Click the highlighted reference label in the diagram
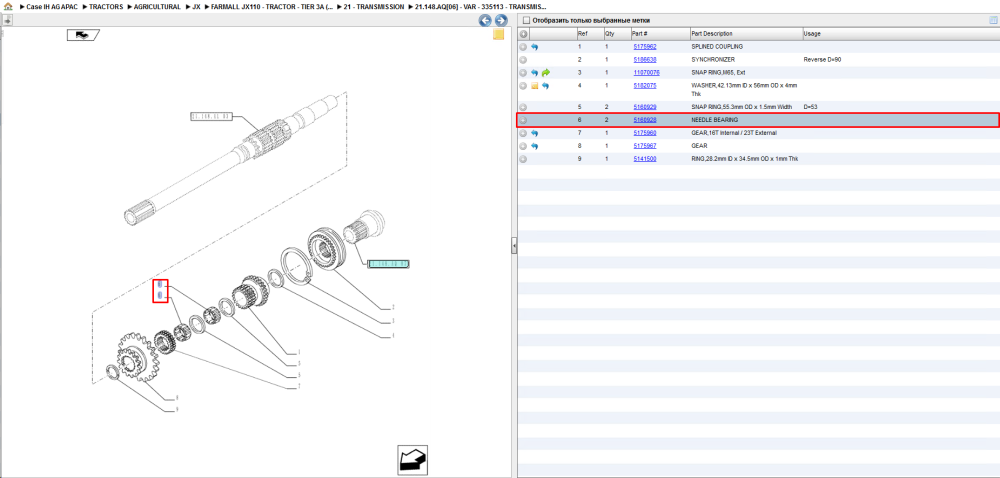The image size is (1000, 478). tap(388, 264)
